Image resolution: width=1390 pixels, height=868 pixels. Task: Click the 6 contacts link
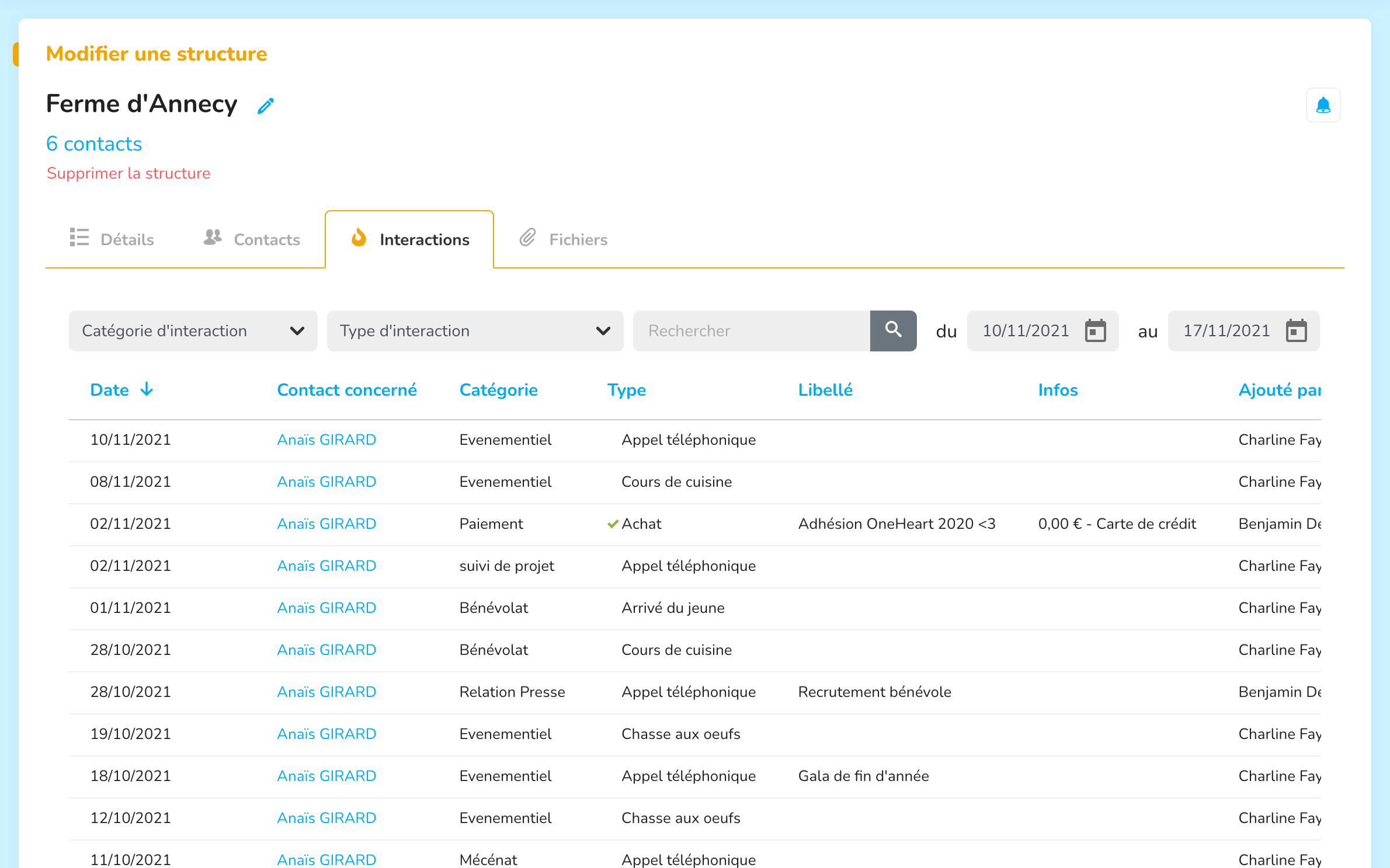94,144
